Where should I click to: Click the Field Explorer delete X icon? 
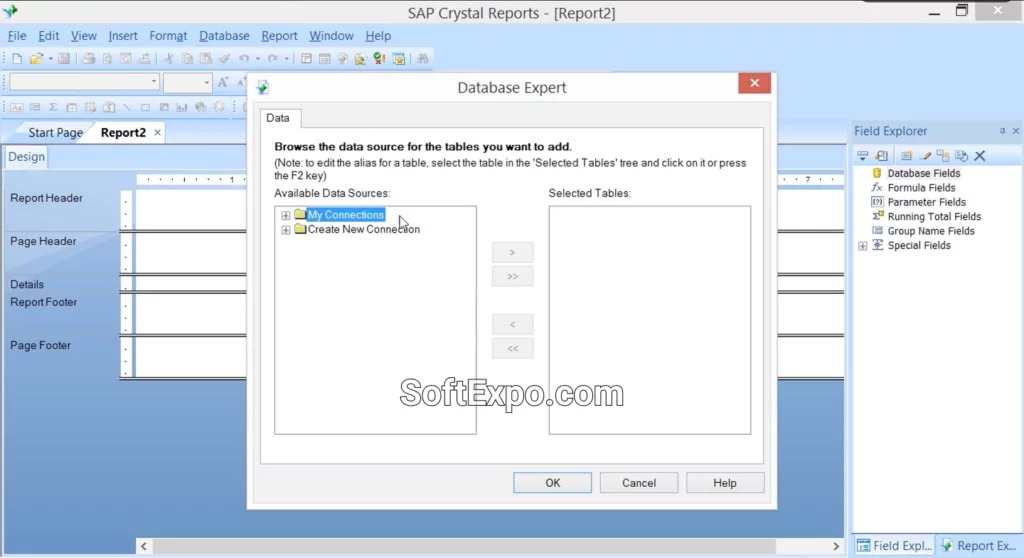tap(980, 156)
